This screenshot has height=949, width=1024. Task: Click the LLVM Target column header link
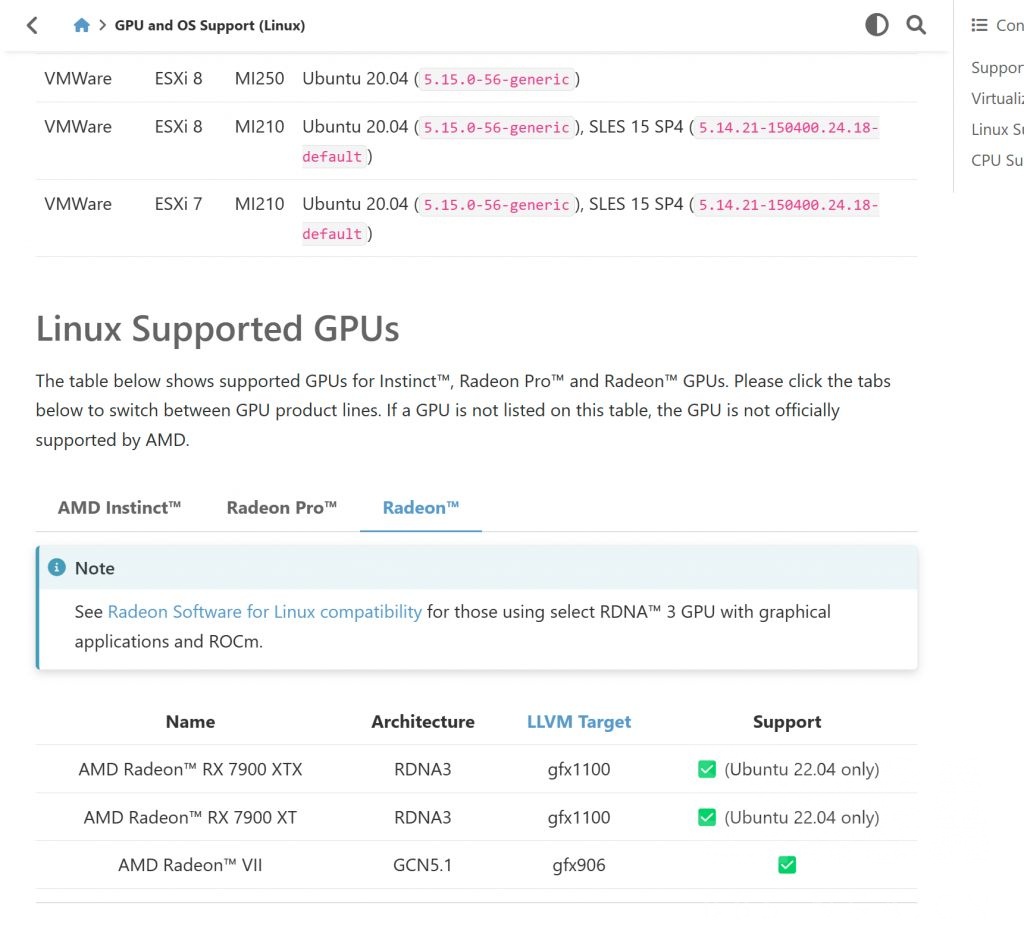579,721
